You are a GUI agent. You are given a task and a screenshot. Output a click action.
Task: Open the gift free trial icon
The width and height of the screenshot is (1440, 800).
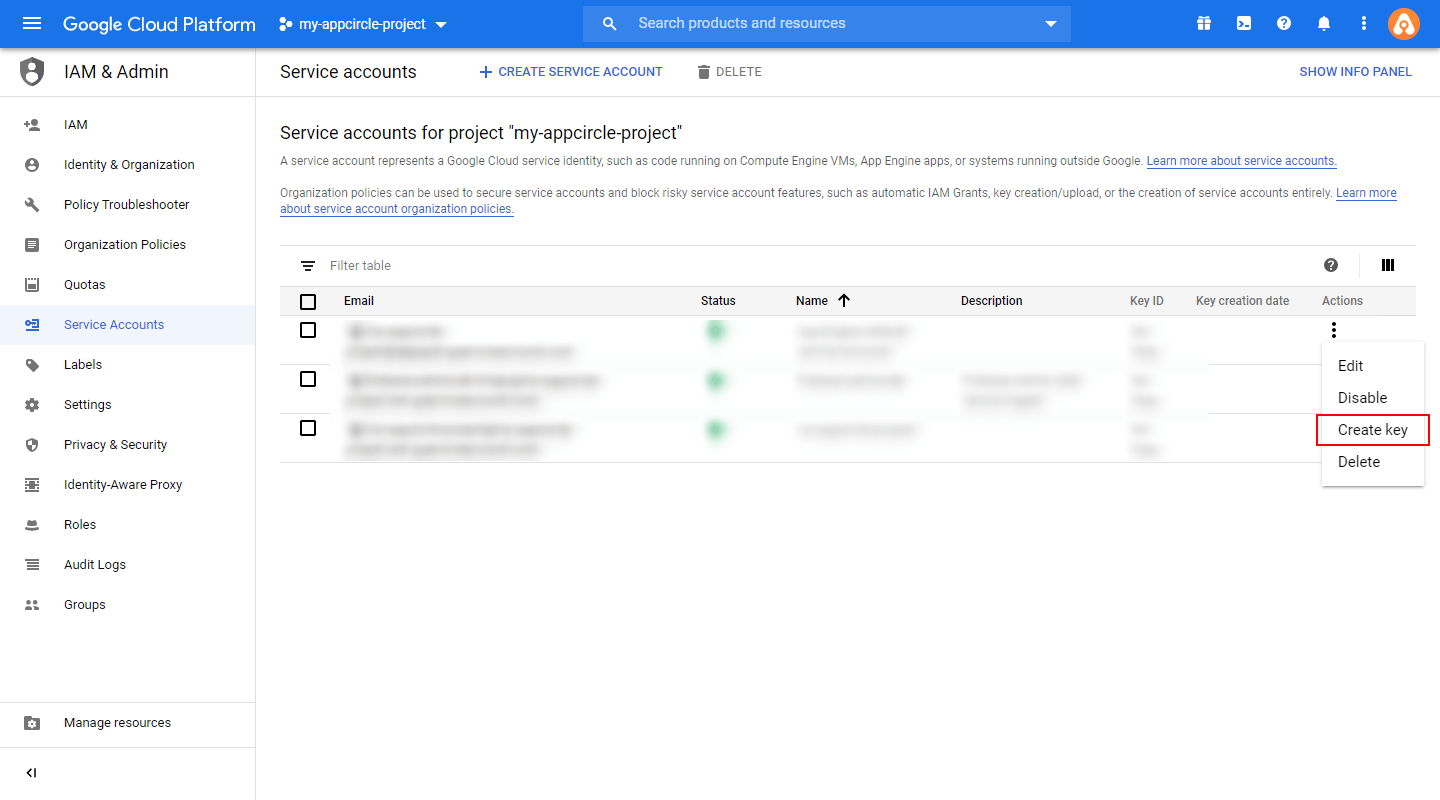[1204, 24]
